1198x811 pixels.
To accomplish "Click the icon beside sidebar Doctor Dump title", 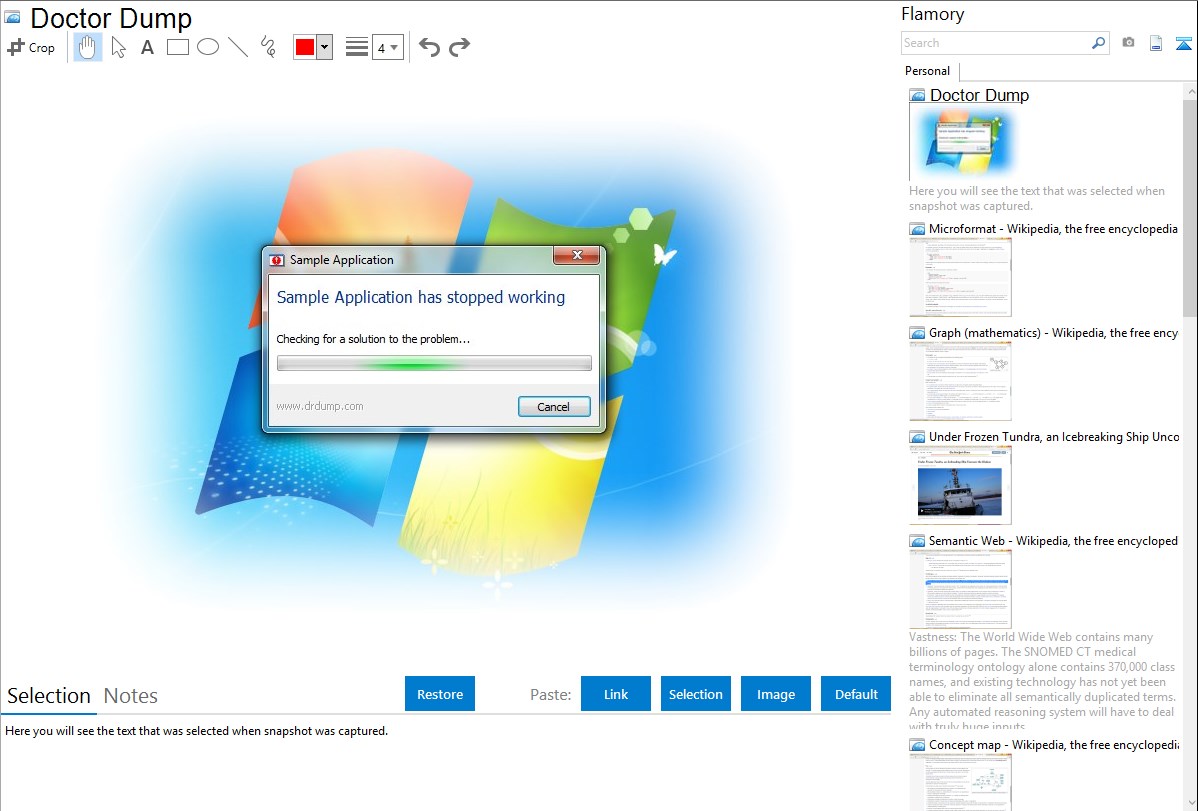I will click(x=917, y=96).
